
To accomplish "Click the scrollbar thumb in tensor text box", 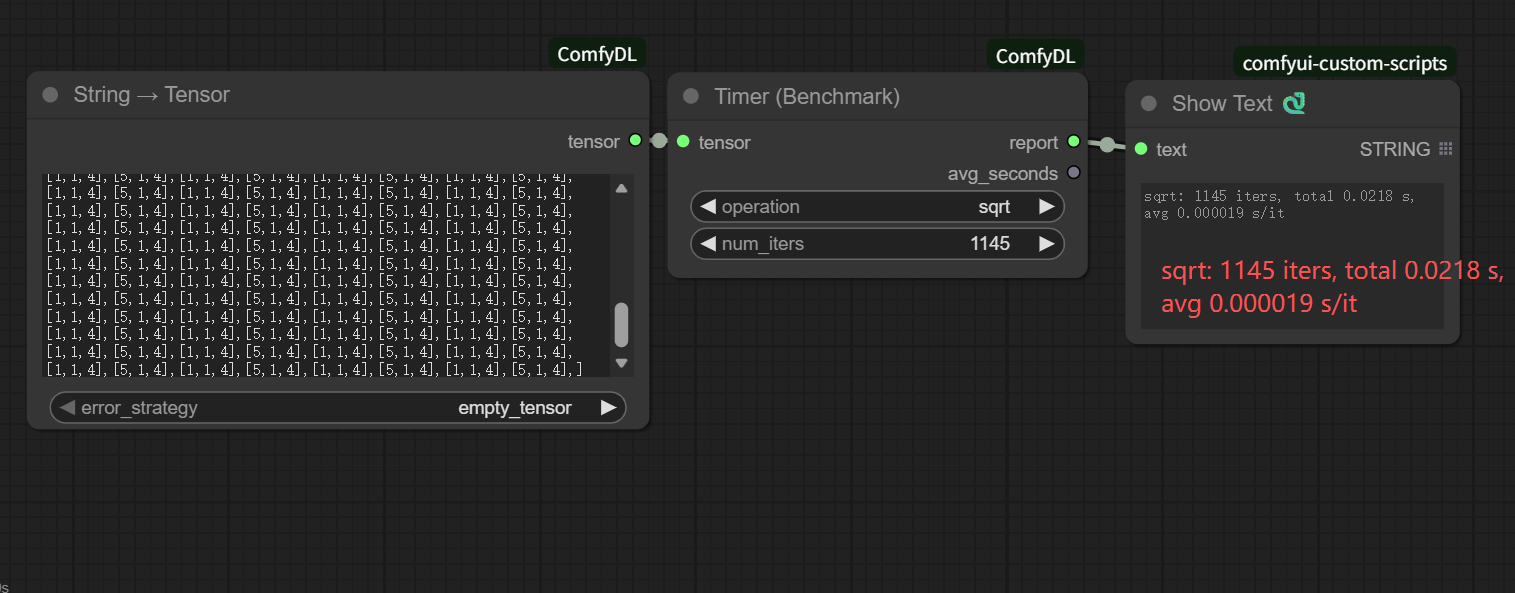I will pyautogui.click(x=621, y=325).
